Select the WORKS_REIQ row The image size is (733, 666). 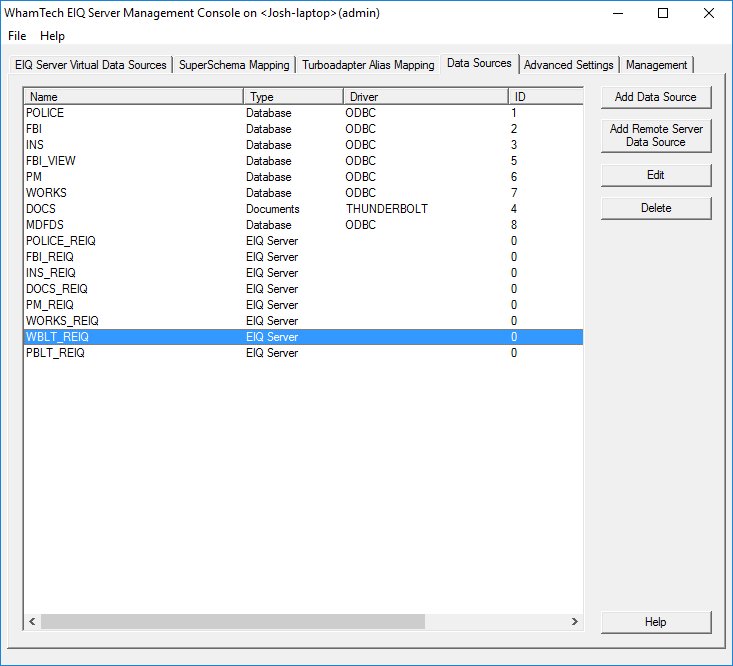303,321
